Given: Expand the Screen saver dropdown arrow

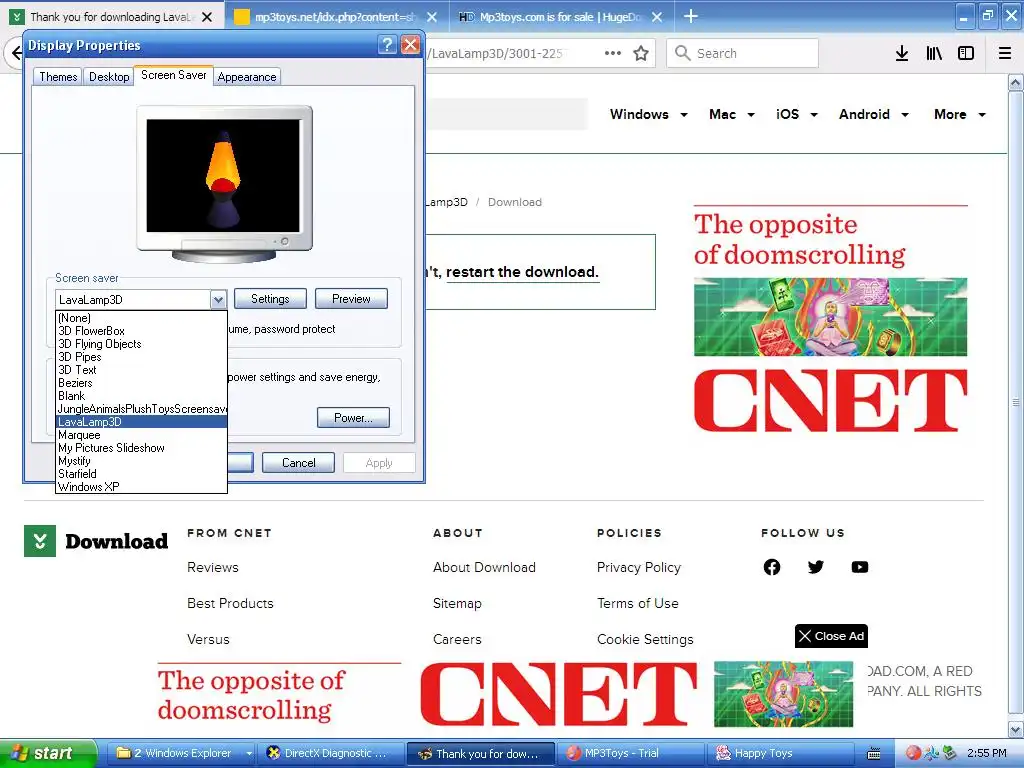Looking at the screenshot, I should click(x=218, y=300).
